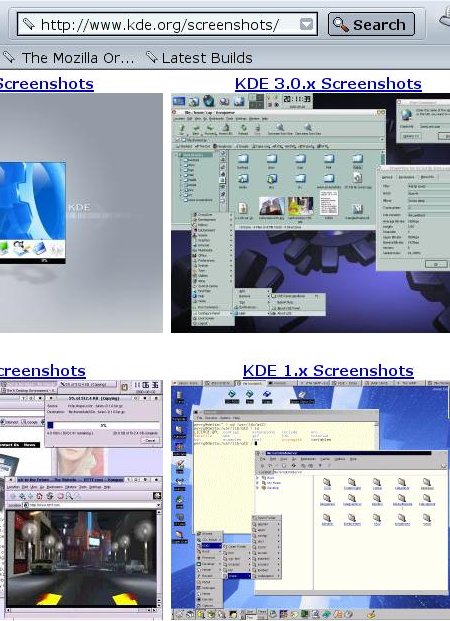
Task: Open the Latest Builds bookmark
Action: [x=199, y=58]
